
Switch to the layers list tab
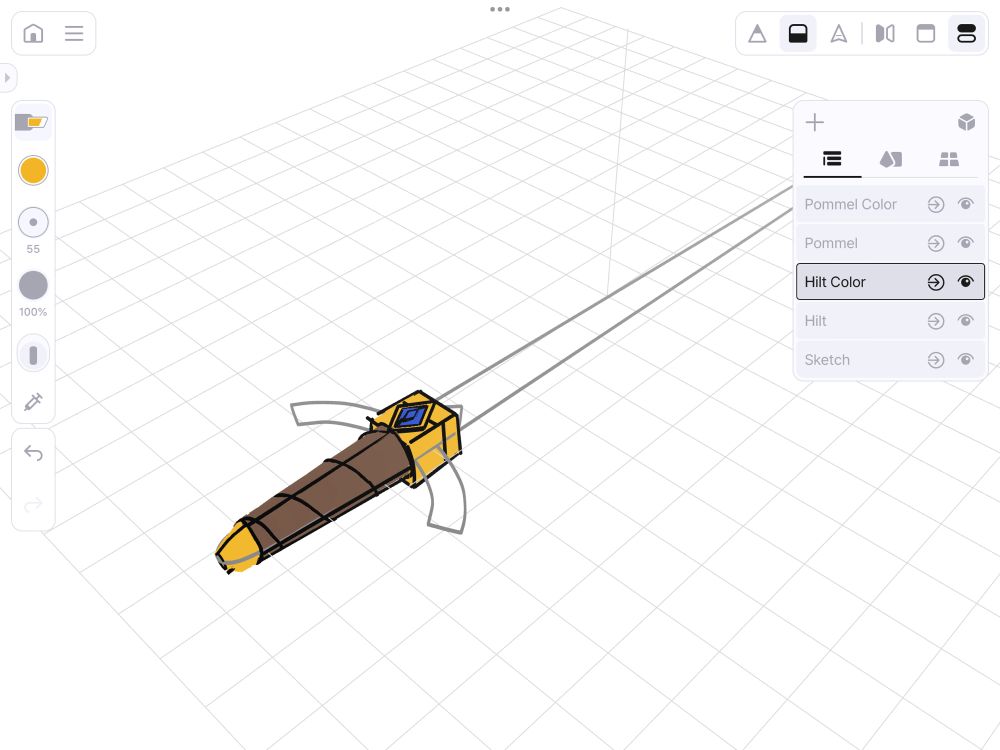point(832,159)
